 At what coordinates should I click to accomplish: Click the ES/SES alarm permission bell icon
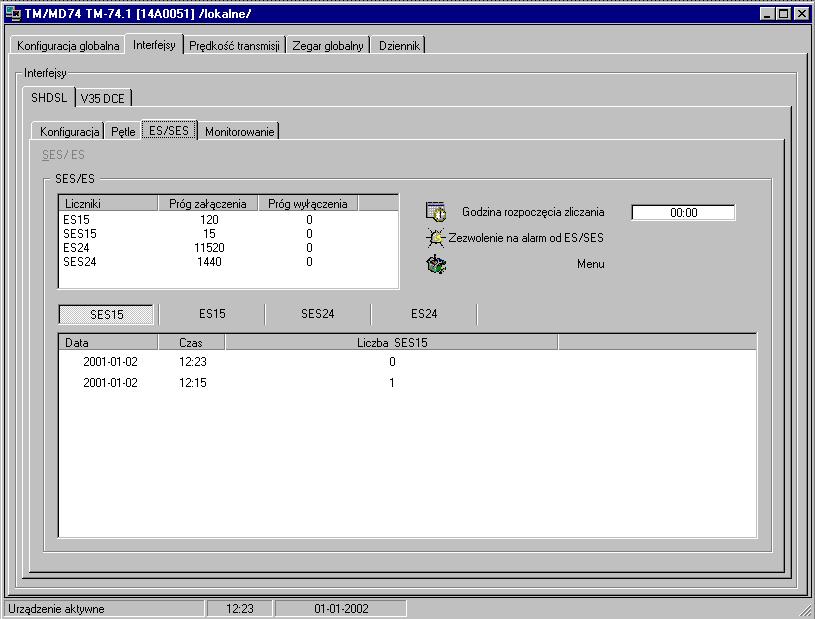coord(436,238)
